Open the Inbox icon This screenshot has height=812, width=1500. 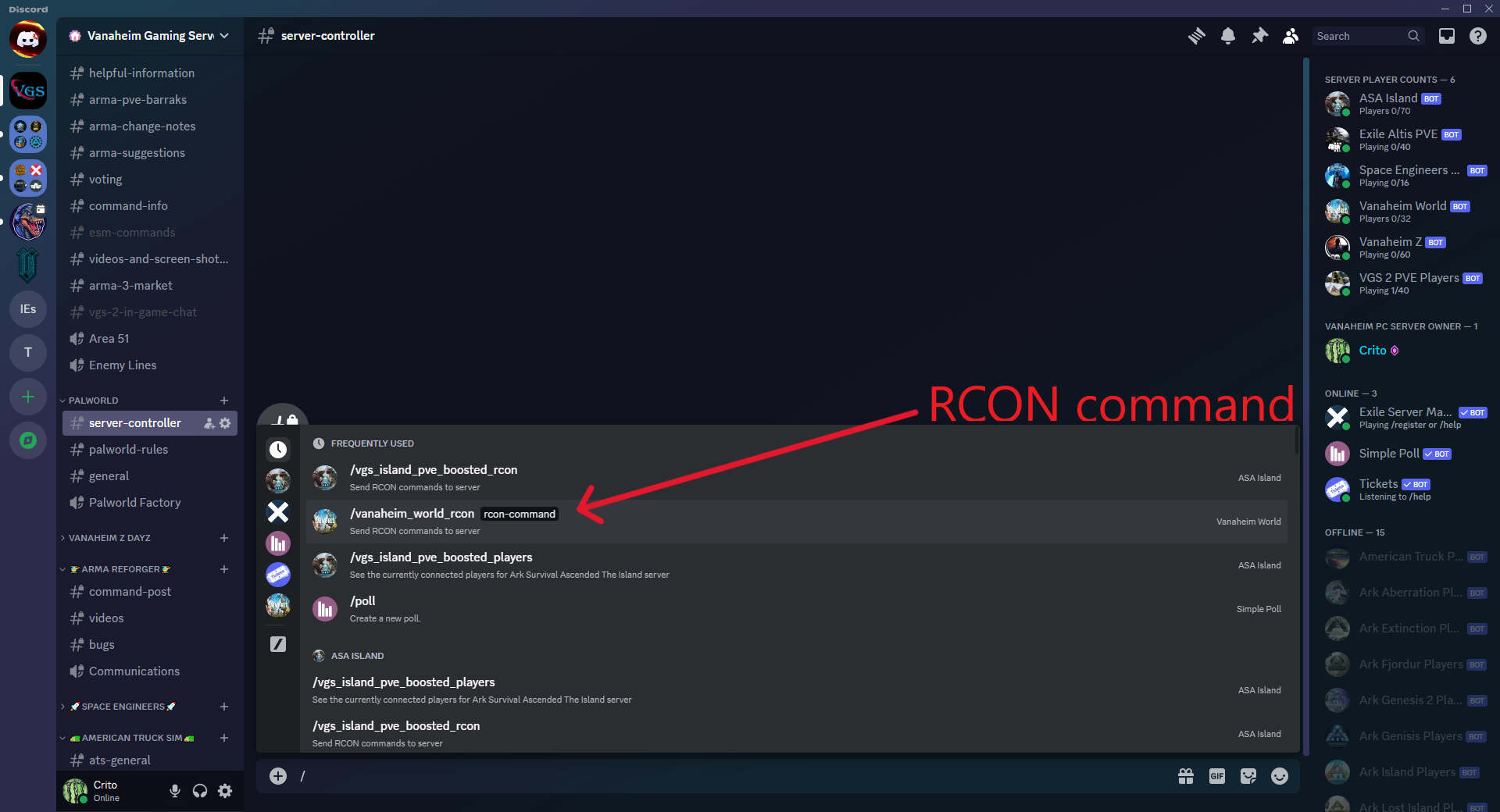pos(1447,36)
